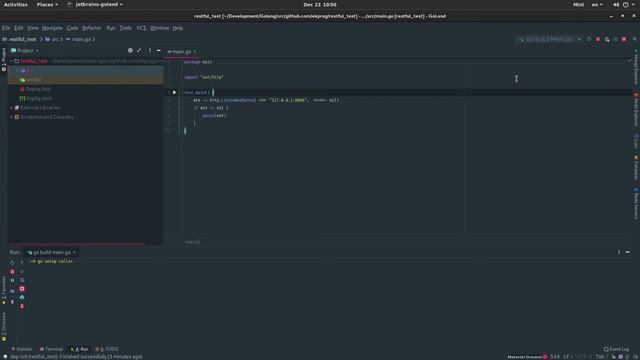The width and height of the screenshot is (640, 360).
Task: Open Run panel options menu icon
Action: [619, 252]
